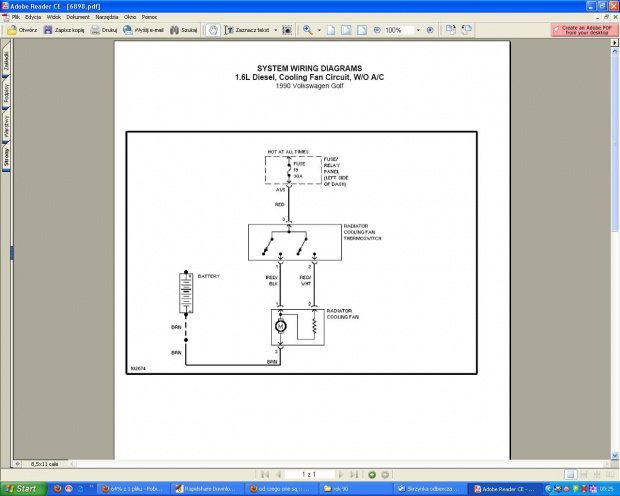The height and width of the screenshot is (496, 620).
Task: Open the Widok menu
Action: [x=54, y=17]
